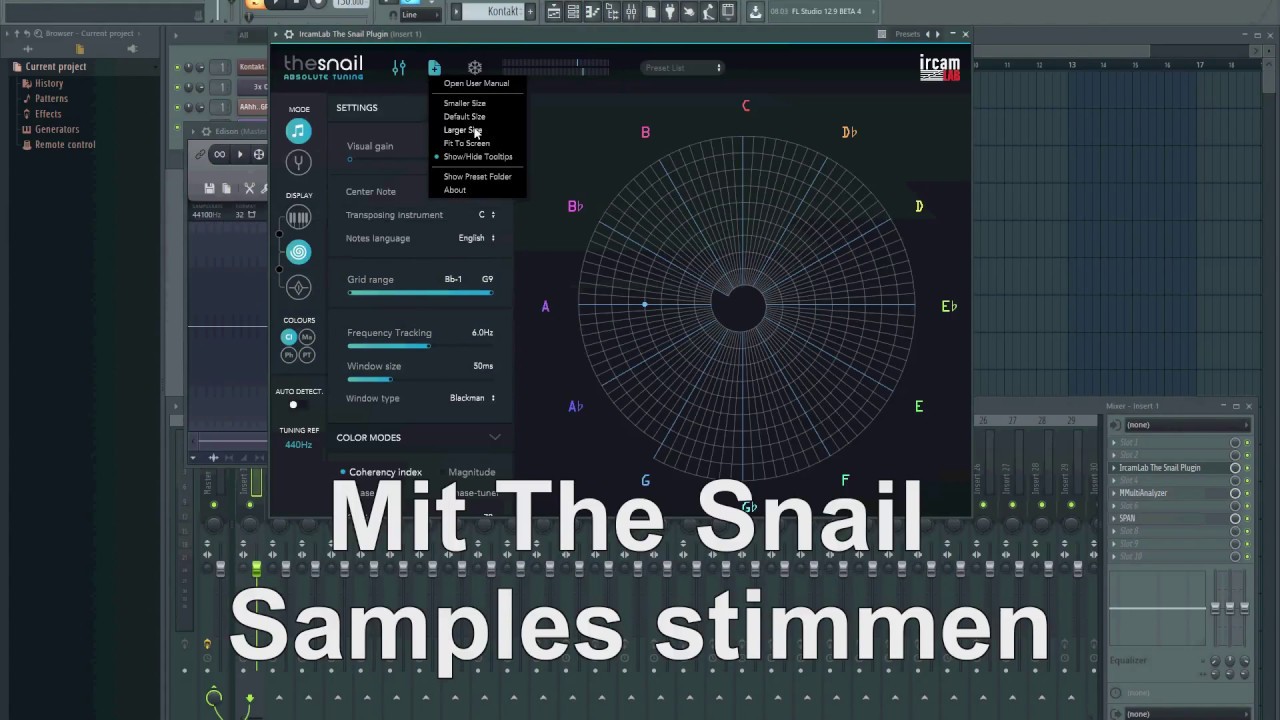
Task: Select the piano keys display icon
Action: [x=298, y=217]
